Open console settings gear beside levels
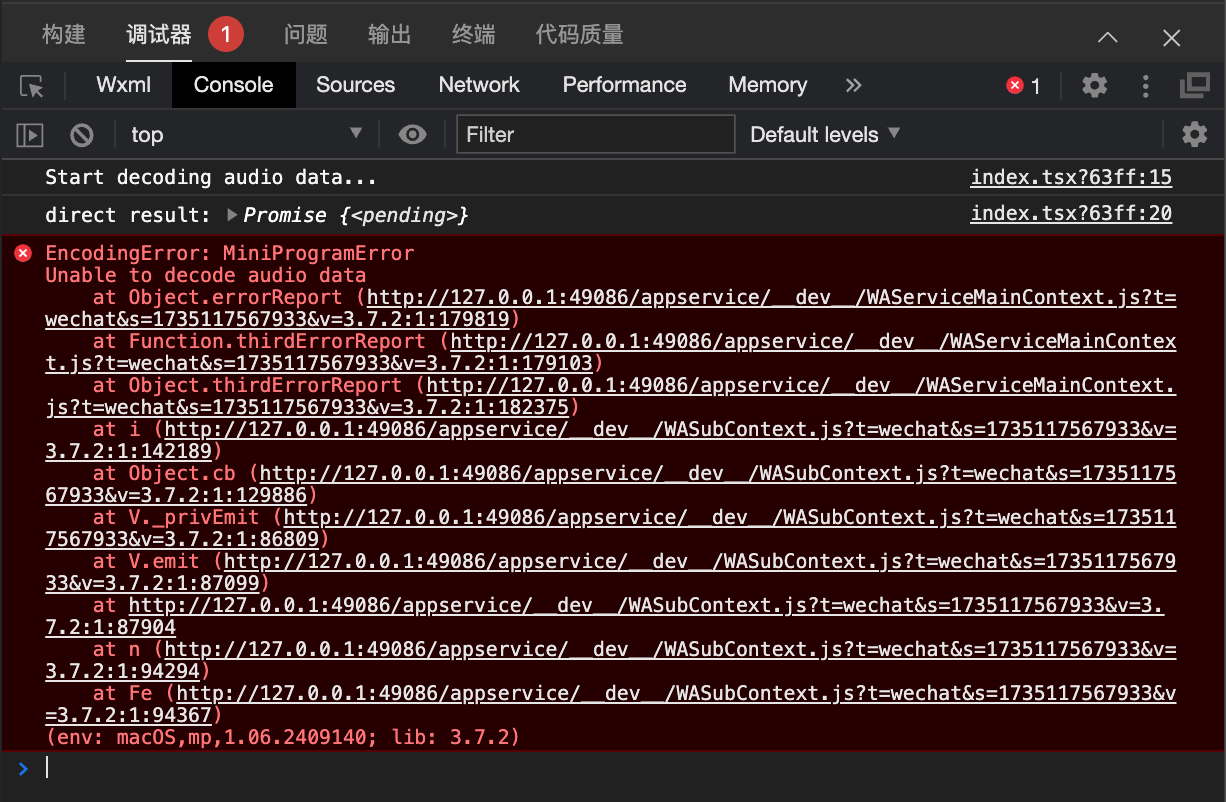 coord(1195,135)
